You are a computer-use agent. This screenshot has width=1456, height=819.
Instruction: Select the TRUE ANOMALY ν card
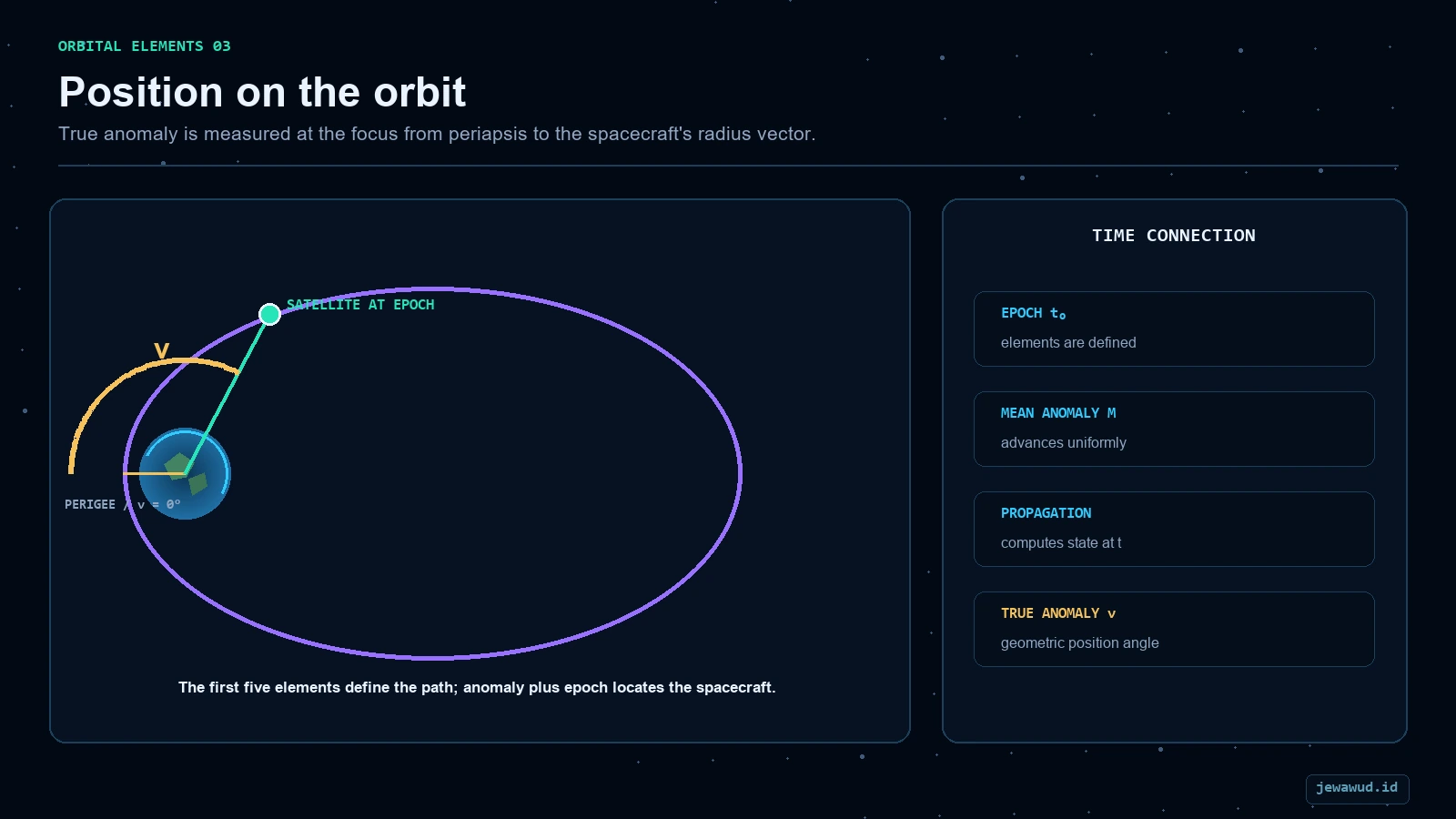[1174, 629]
